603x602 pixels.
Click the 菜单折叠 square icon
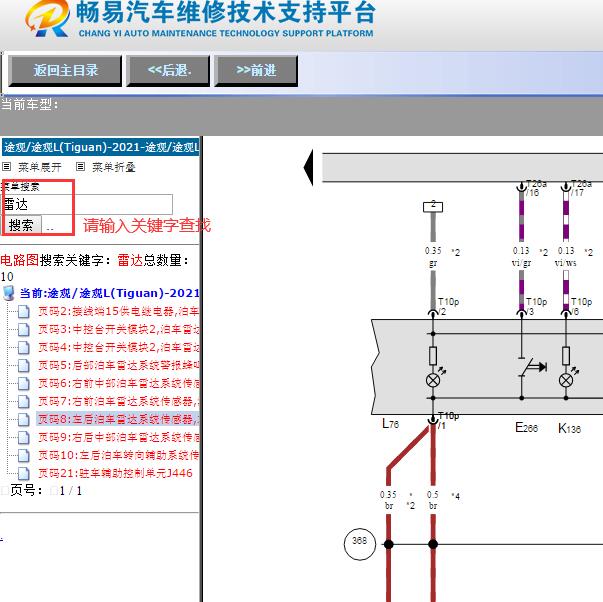pyautogui.click(x=80, y=167)
